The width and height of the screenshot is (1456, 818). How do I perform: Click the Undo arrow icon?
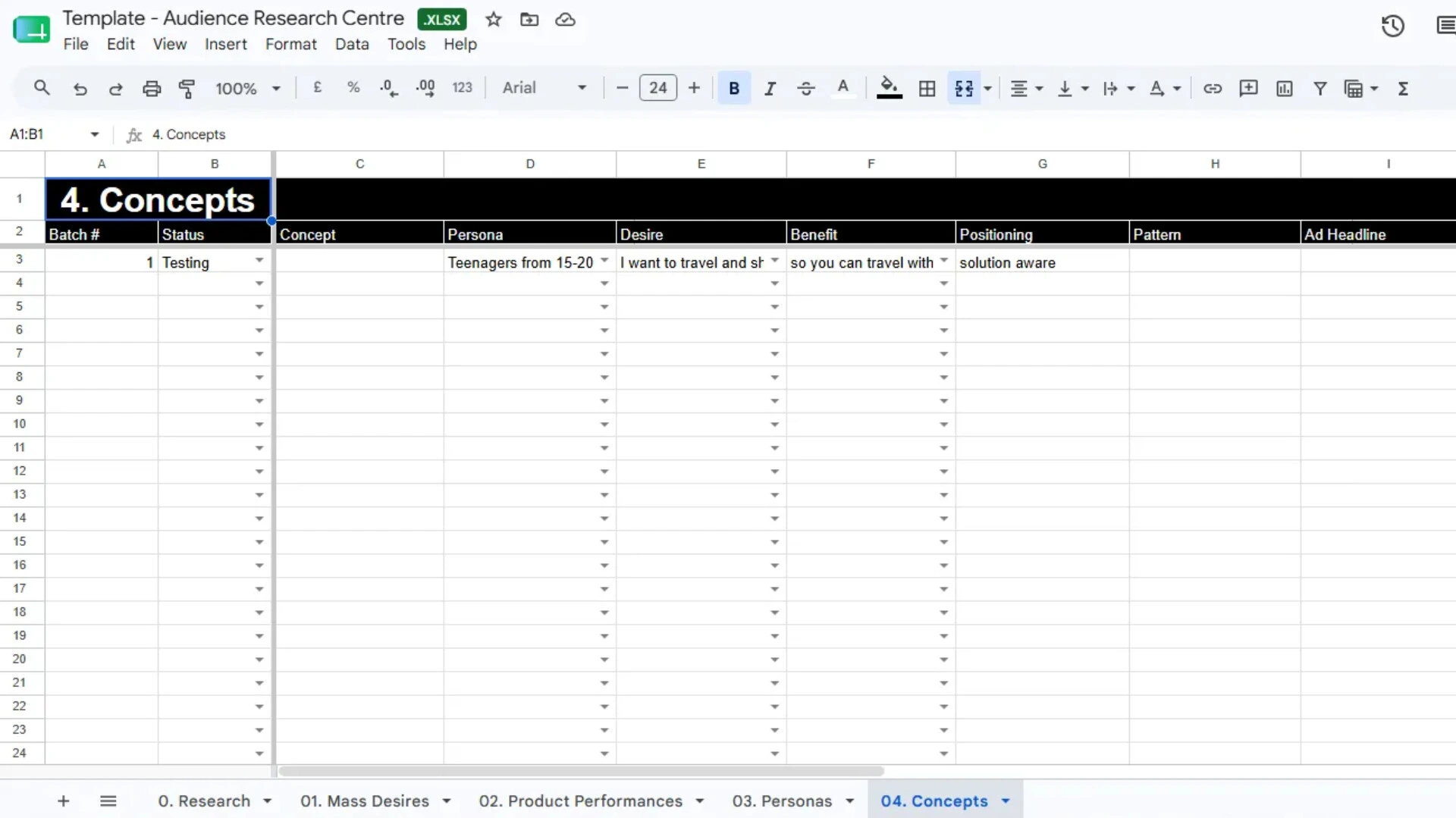coord(80,89)
